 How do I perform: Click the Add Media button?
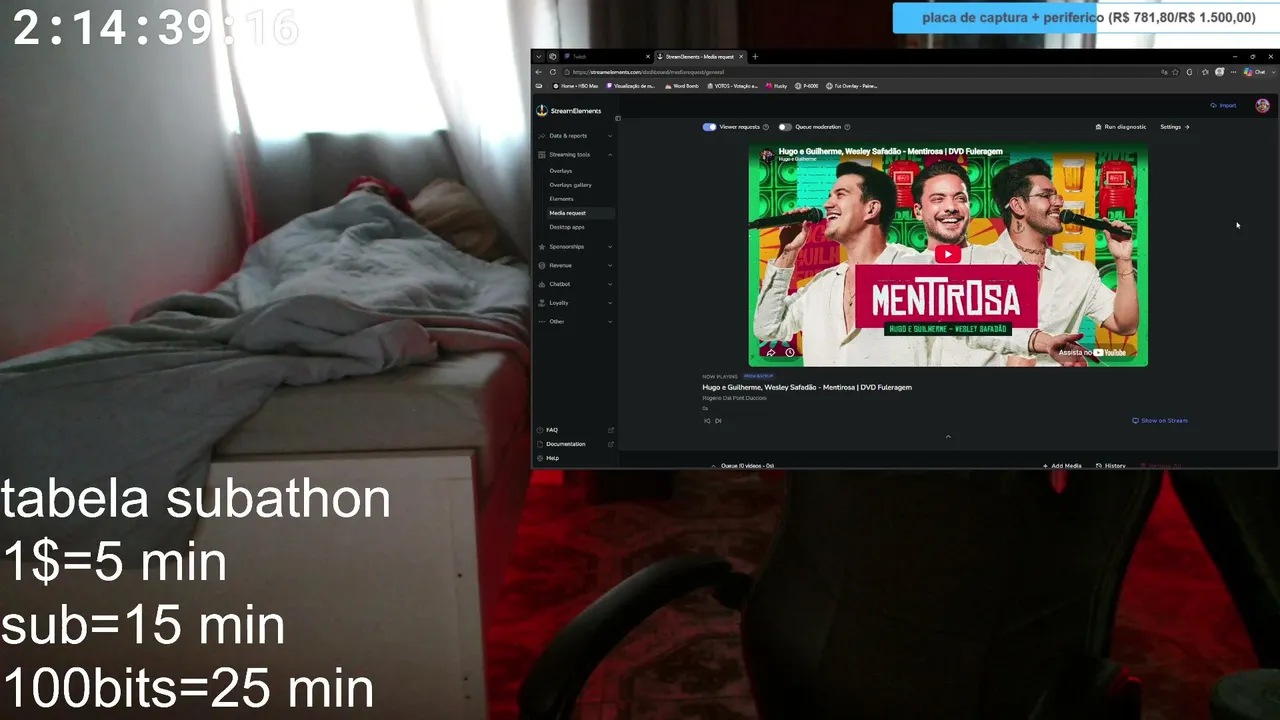click(1062, 466)
